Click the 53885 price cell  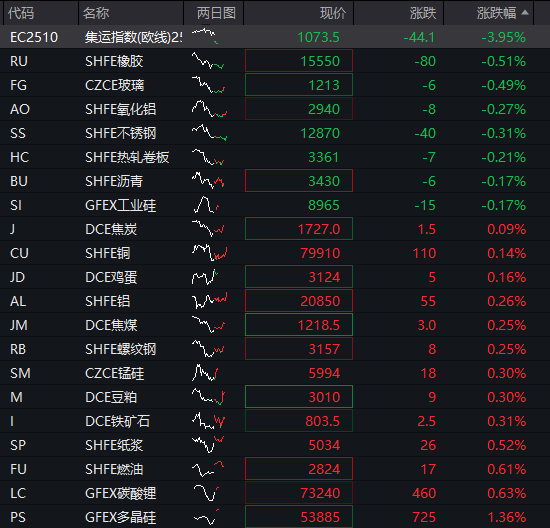pos(299,516)
